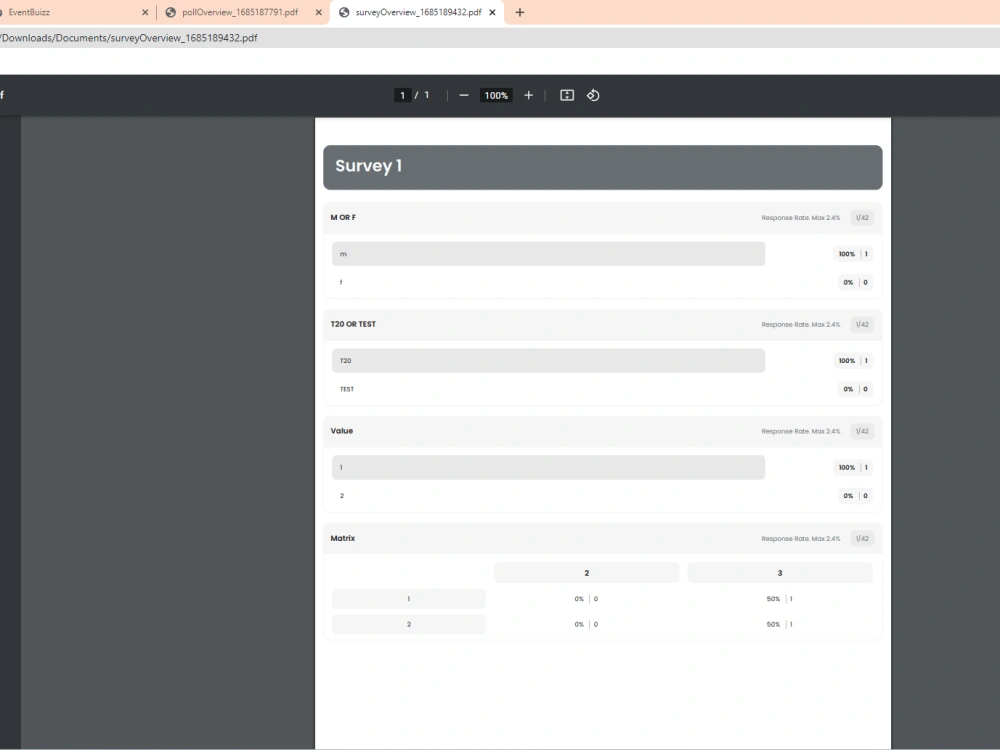The width and height of the screenshot is (1000, 750).
Task: Click the Survey 1 heading banner
Action: 602,167
